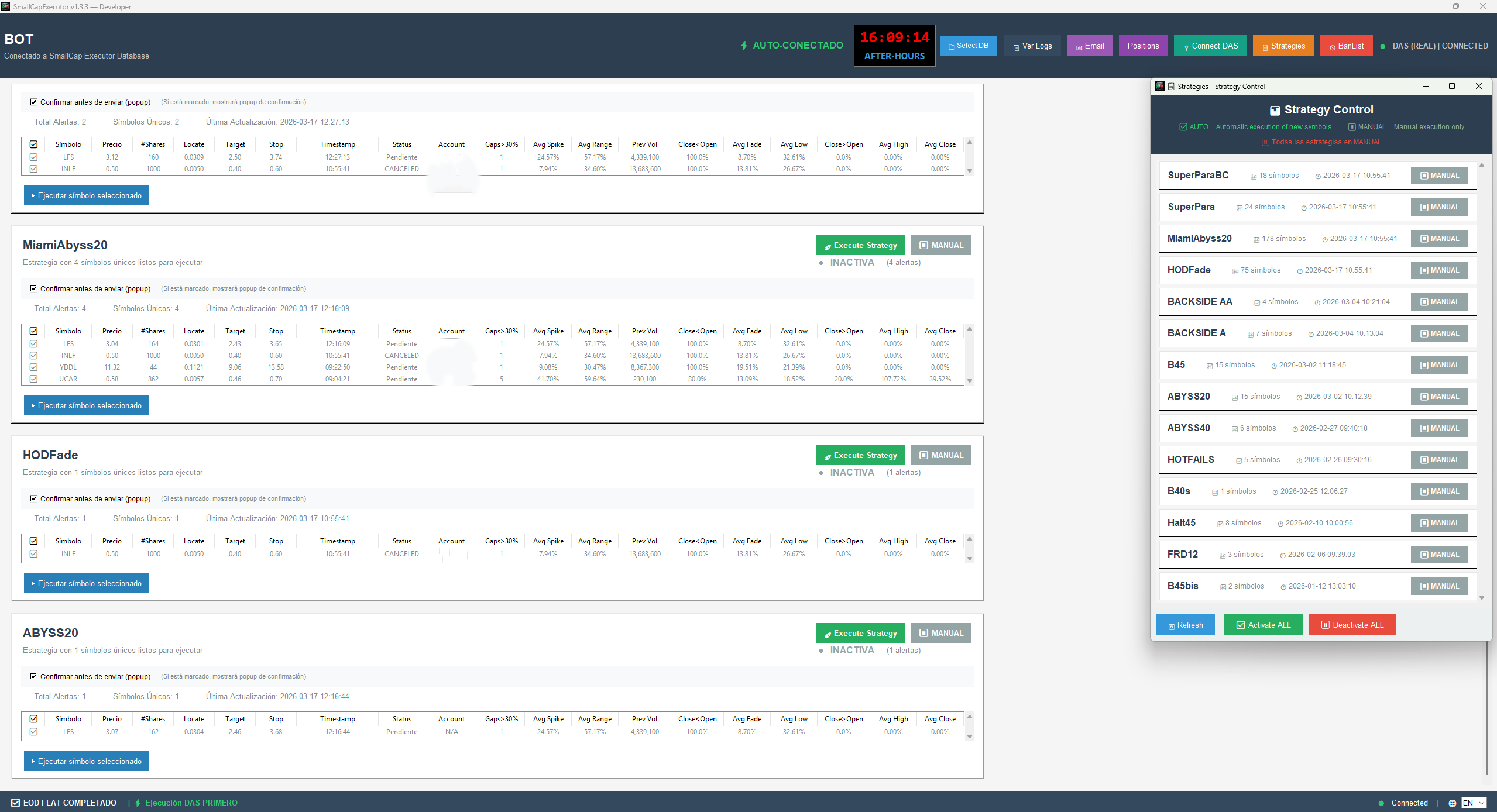Image resolution: width=1497 pixels, height=812 pixels.
Task: Close the Strategy Control window
Action: [x=1479, y=86]
